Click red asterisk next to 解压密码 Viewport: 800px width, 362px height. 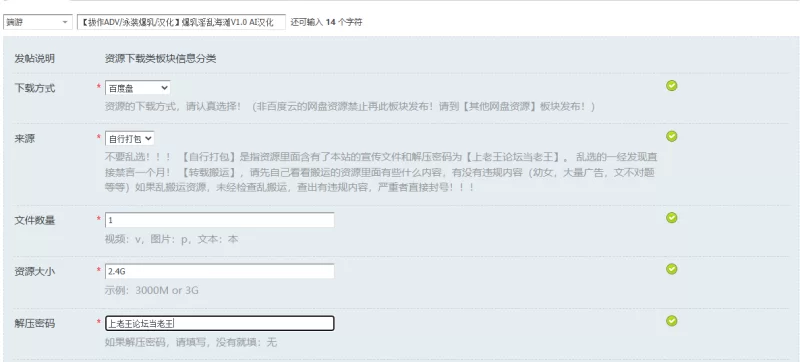click(x=98, y=322)
